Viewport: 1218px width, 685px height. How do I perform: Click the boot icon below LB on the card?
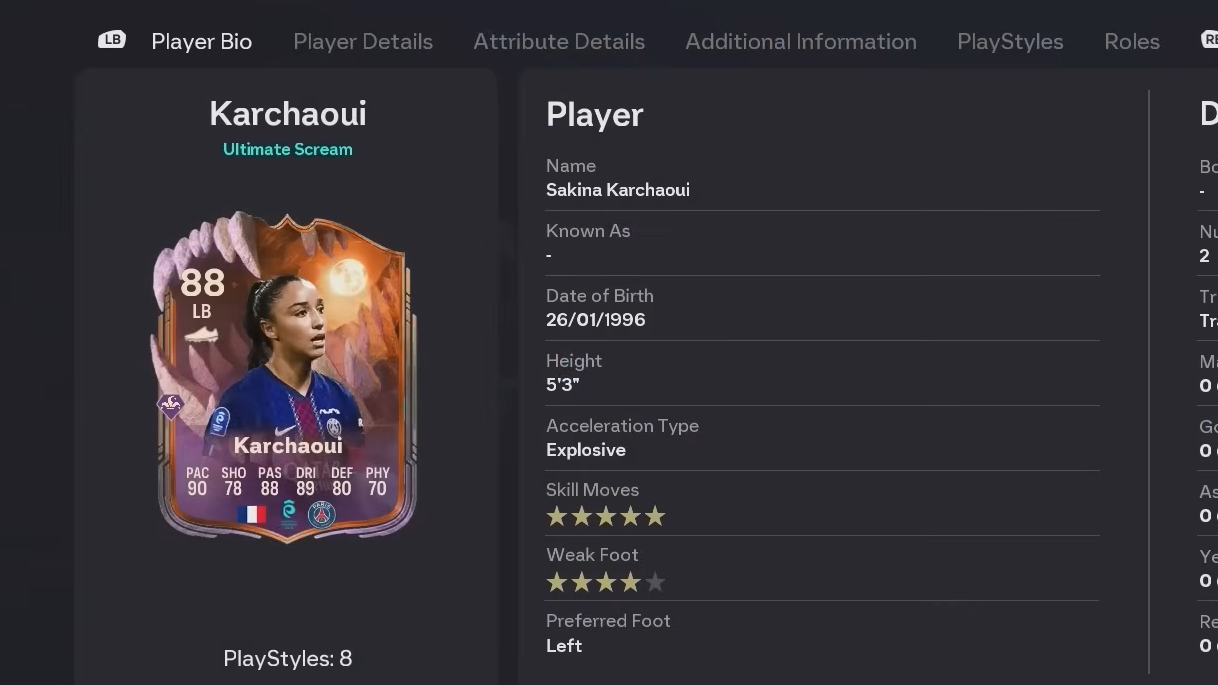(x=202, y=335)
